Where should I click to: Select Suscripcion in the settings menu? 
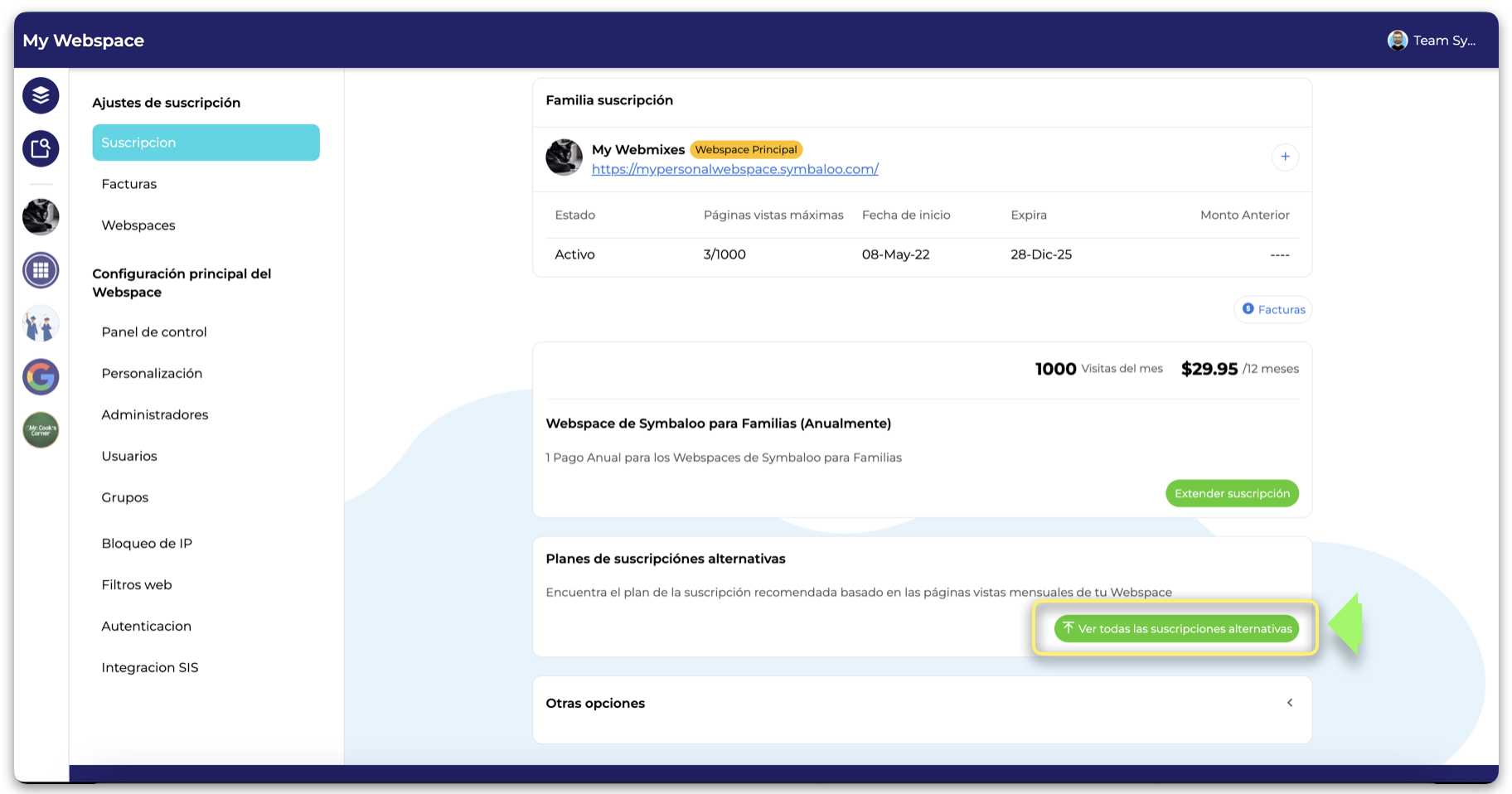(x=206, y=143)
